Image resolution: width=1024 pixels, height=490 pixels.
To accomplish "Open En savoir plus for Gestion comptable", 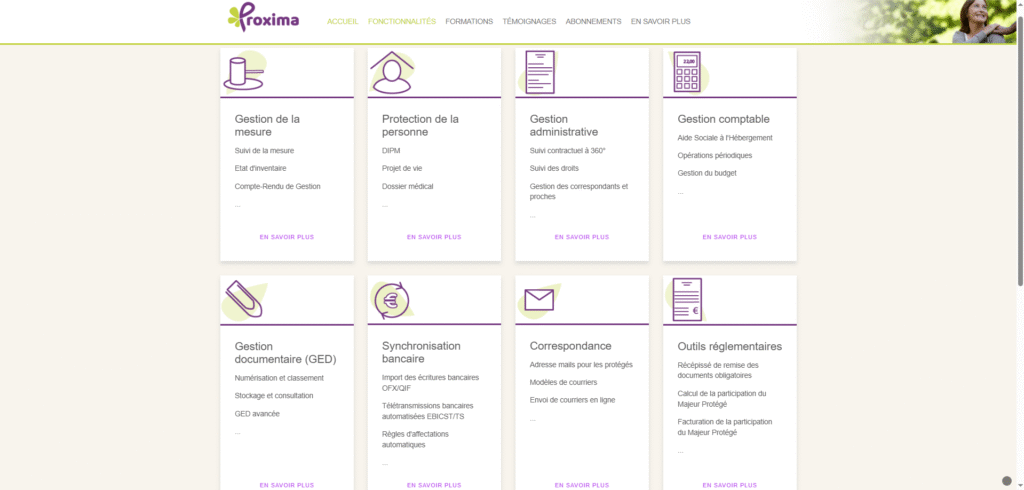I will coord(729,237).
